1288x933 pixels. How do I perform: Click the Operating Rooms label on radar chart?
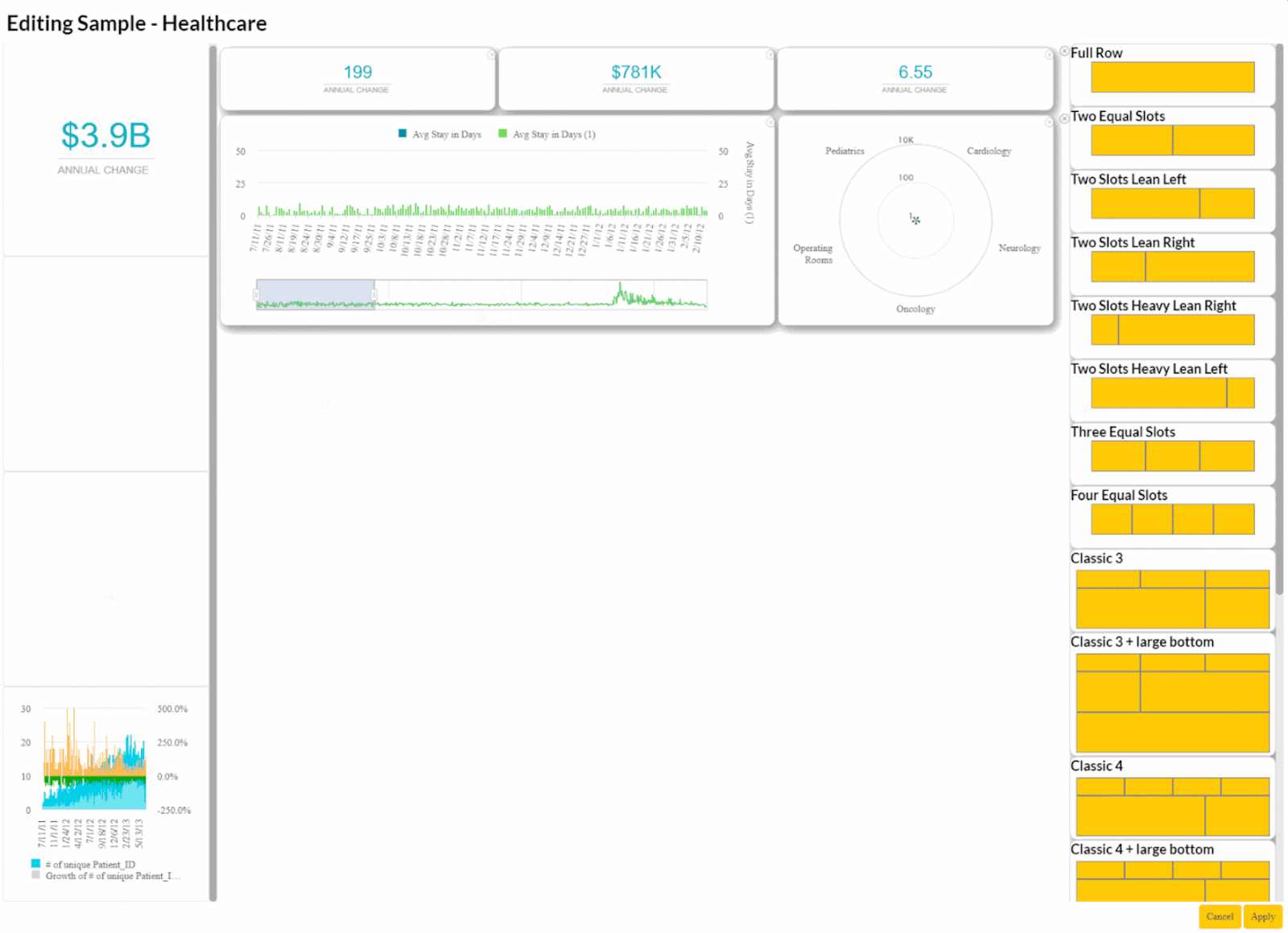813,254
